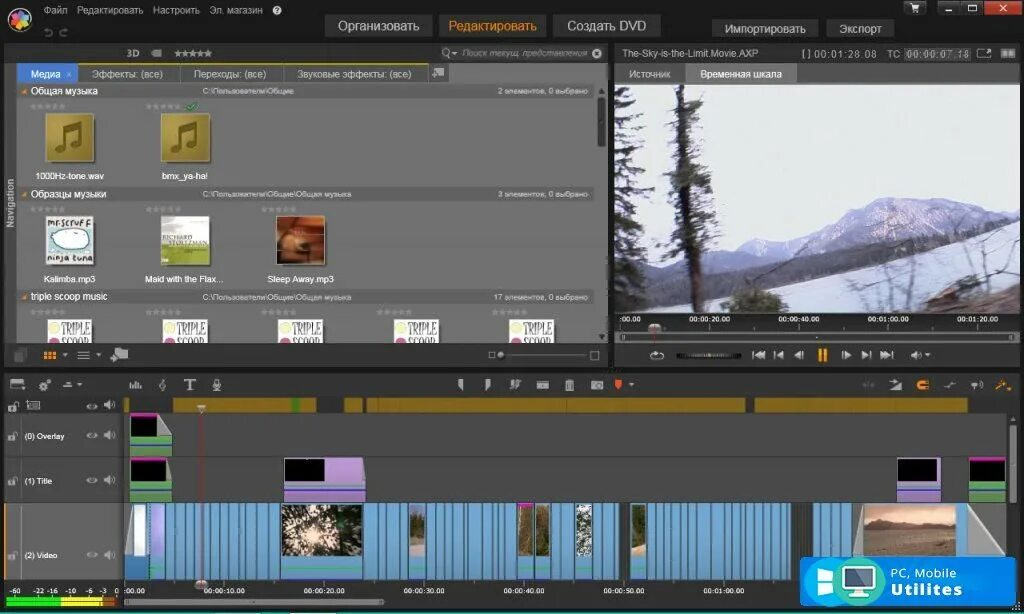Pause playback with the orange pause button

pyautogui.click(x=822, y=355)
